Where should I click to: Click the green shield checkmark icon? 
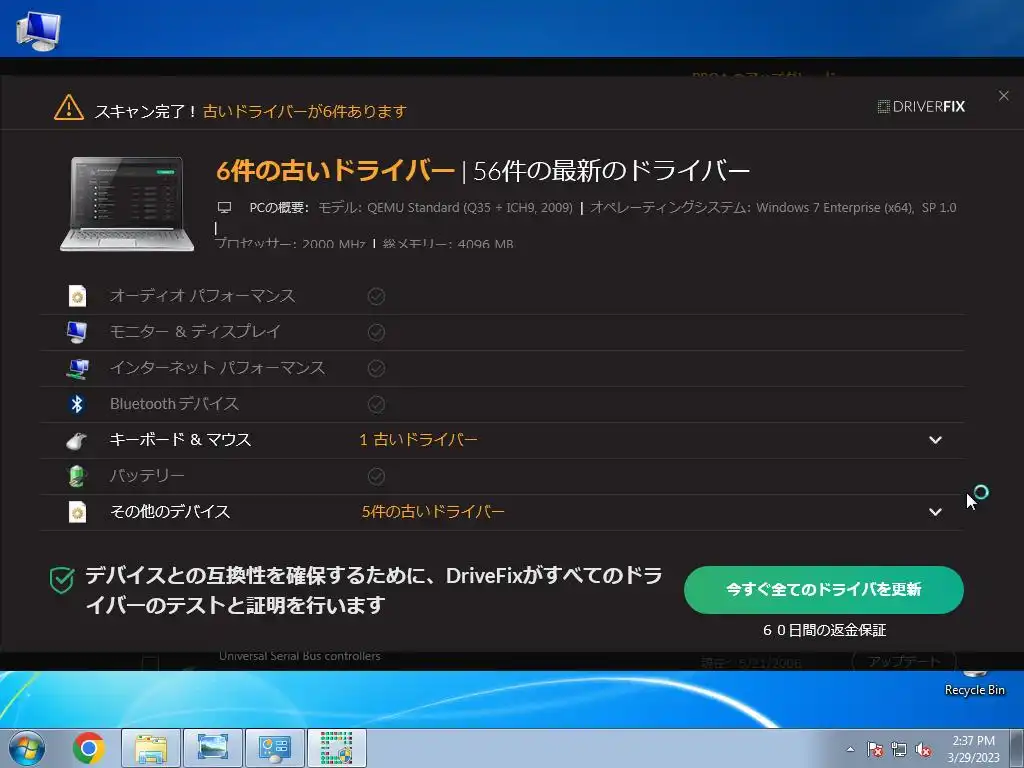pyautogui.click(x=62, y=580)
